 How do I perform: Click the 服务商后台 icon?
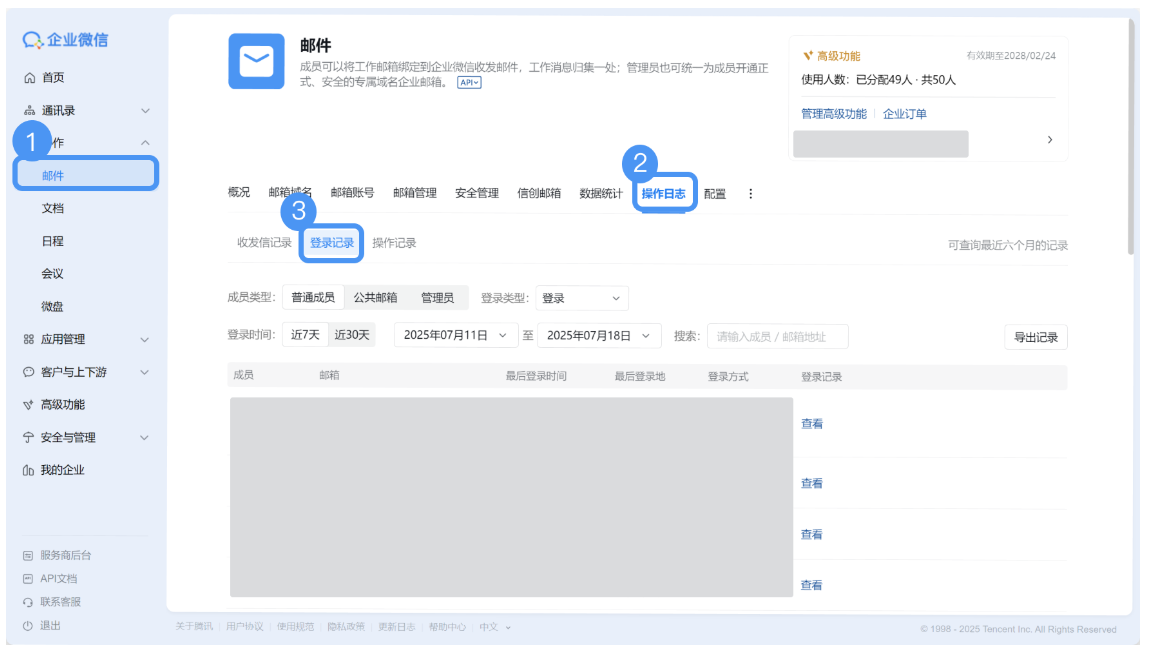pos(28,556)
